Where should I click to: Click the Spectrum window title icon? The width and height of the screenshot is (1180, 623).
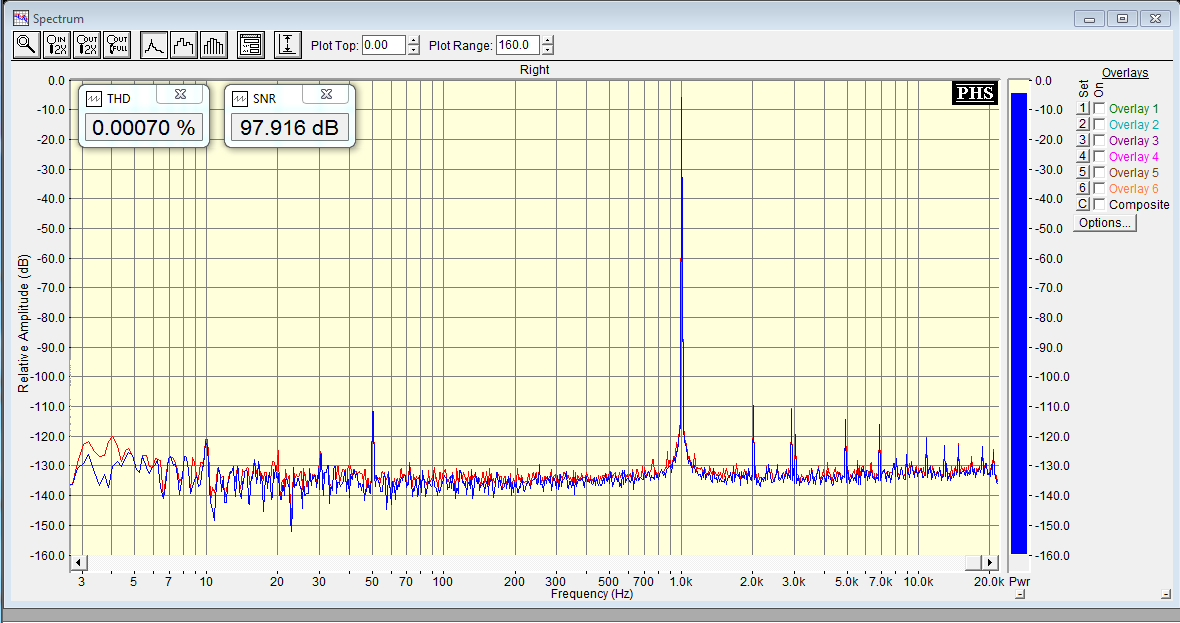(20, 18)
